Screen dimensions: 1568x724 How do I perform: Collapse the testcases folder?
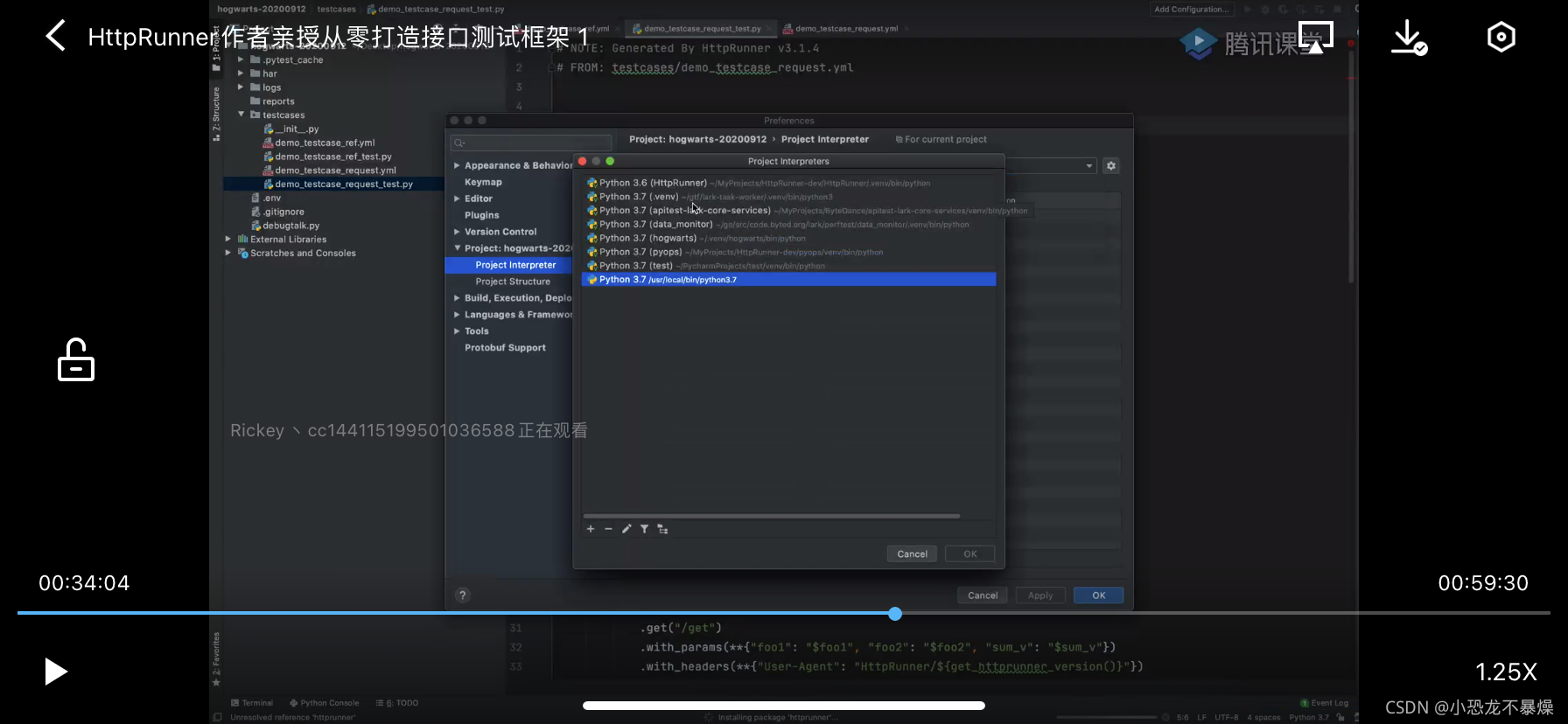[241, 115]
